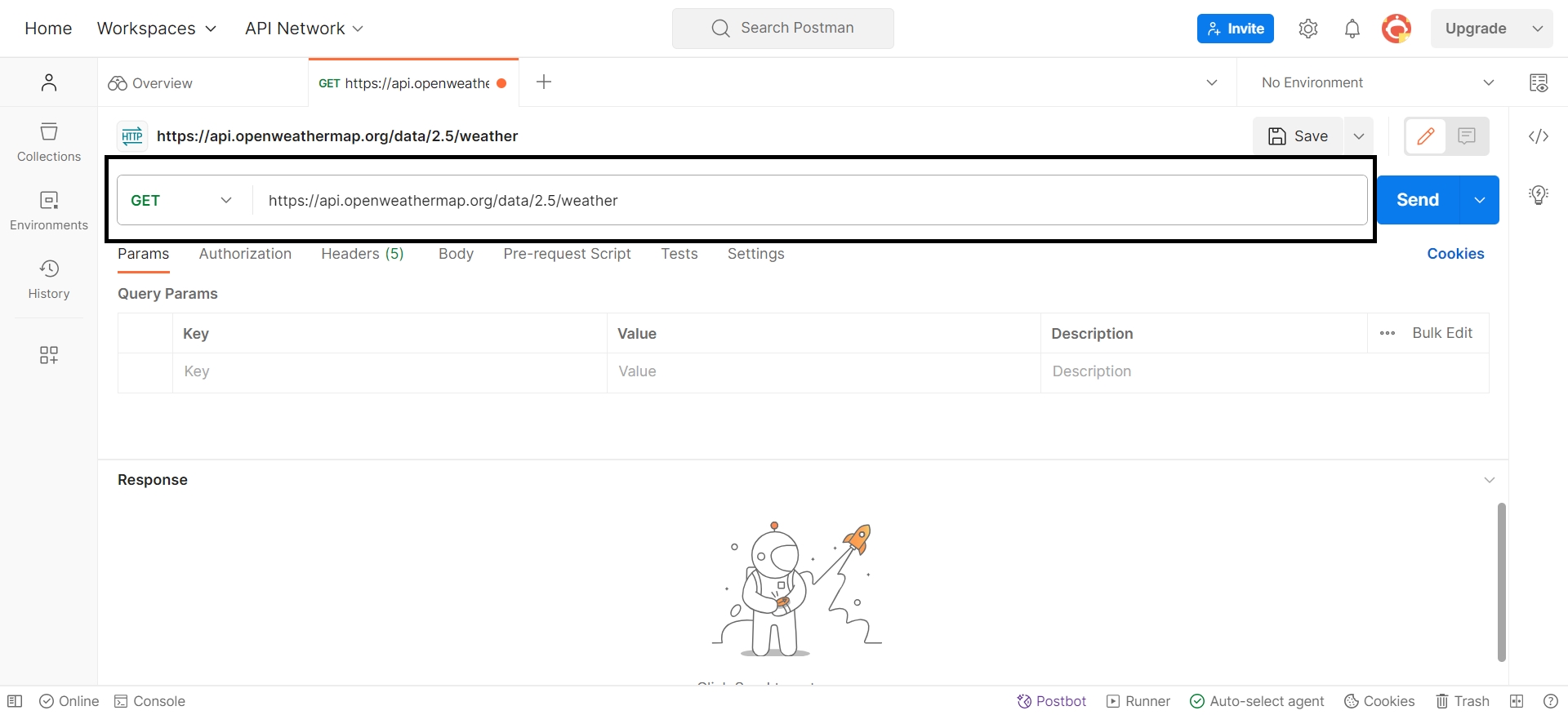The image size is (1568, 715).
Task: Click the environment quick look icon
Action: coord(1539,82)
